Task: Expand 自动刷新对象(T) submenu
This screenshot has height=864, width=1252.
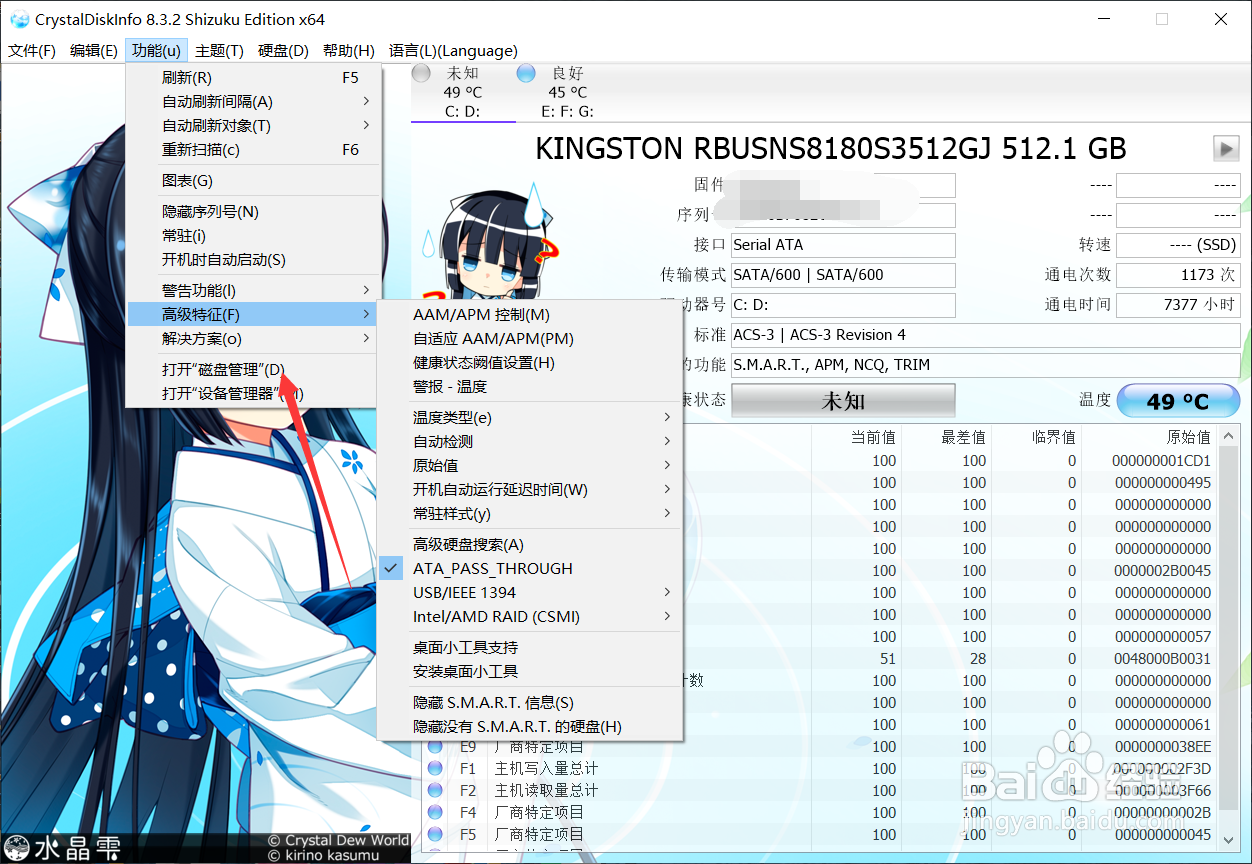Action: pos(254,126)
